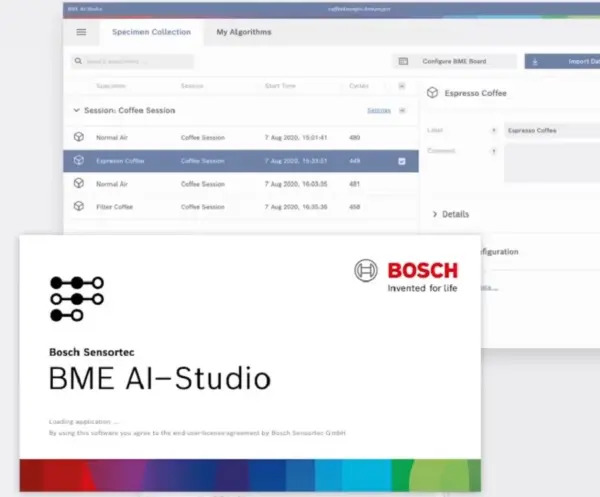
Task: Click the help icon next to Label
Action: (x=494, y=130)
